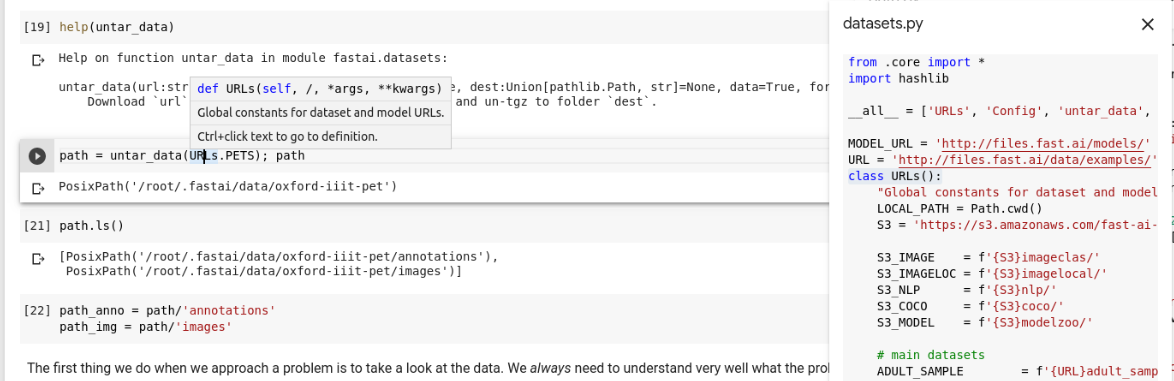Screen dimensions: 1174x381
Task: Select the help(untar_data) code cell
Action: (x=116, y=28)
